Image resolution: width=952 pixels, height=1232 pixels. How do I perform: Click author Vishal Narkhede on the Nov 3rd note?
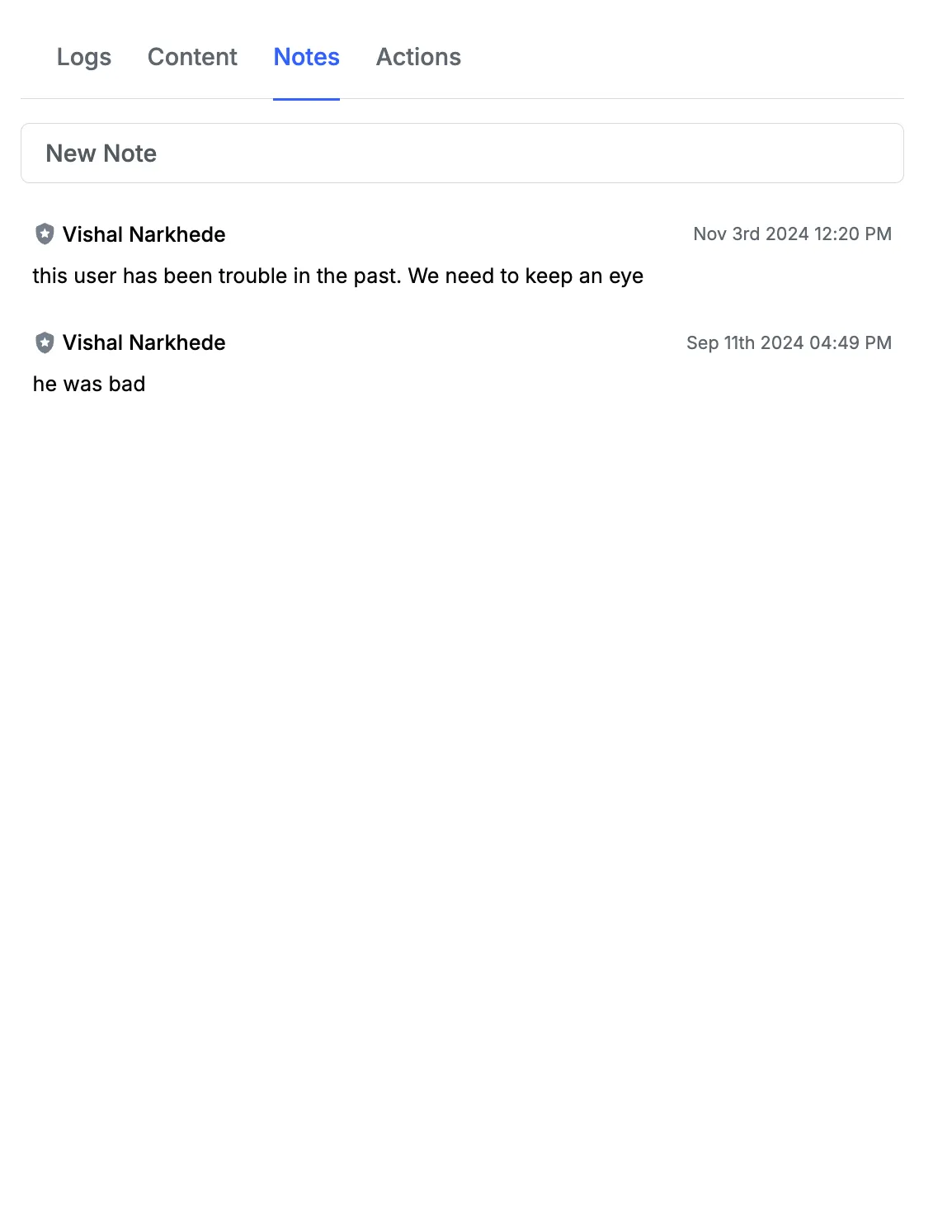(x=144, y=234)
